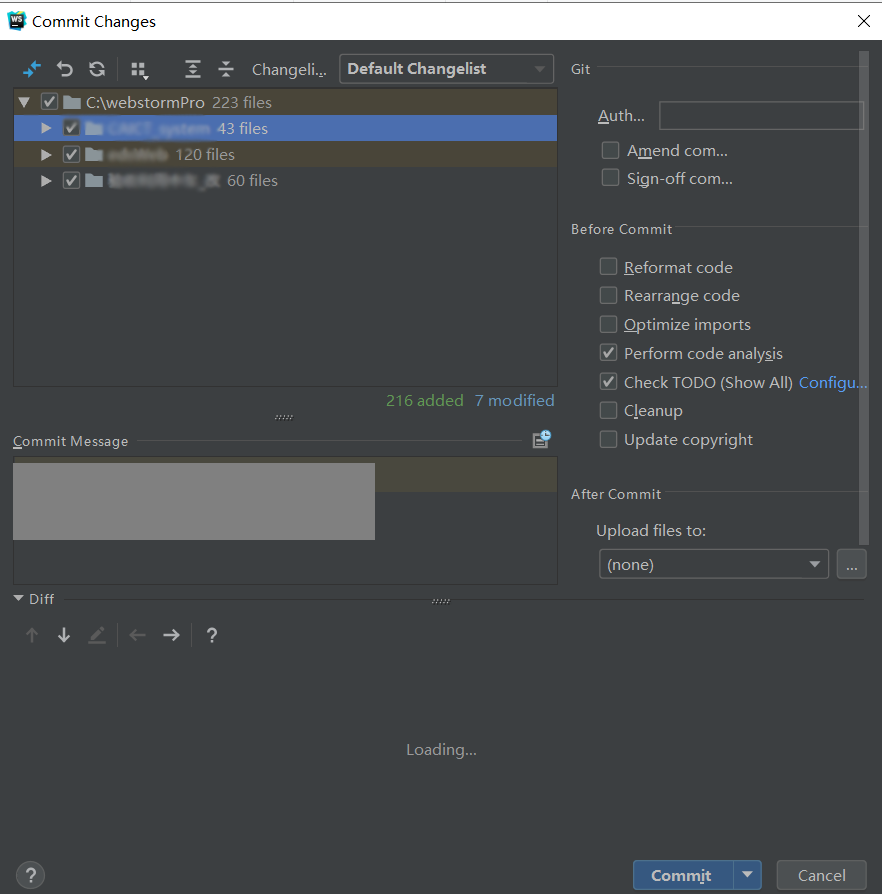Collapse the Diff section triangle
This screenshot has height=894, width=882.
tap(18, 599)
